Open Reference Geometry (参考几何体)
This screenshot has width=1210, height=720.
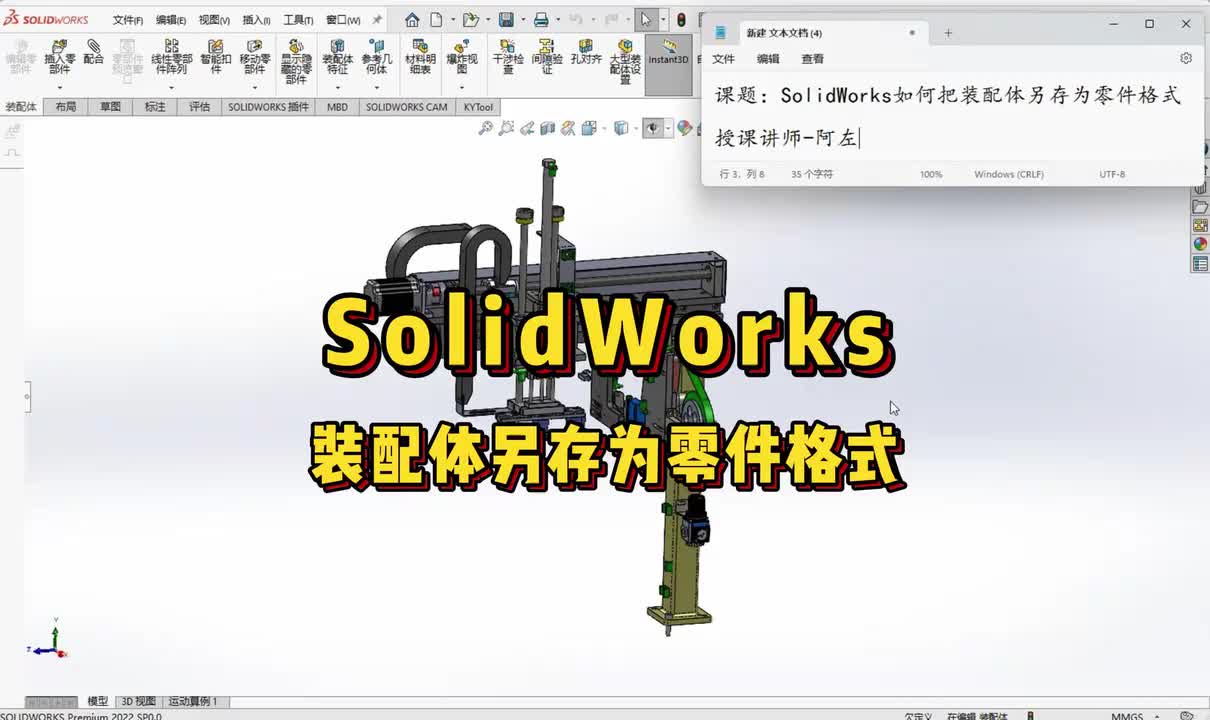(376, 58)
